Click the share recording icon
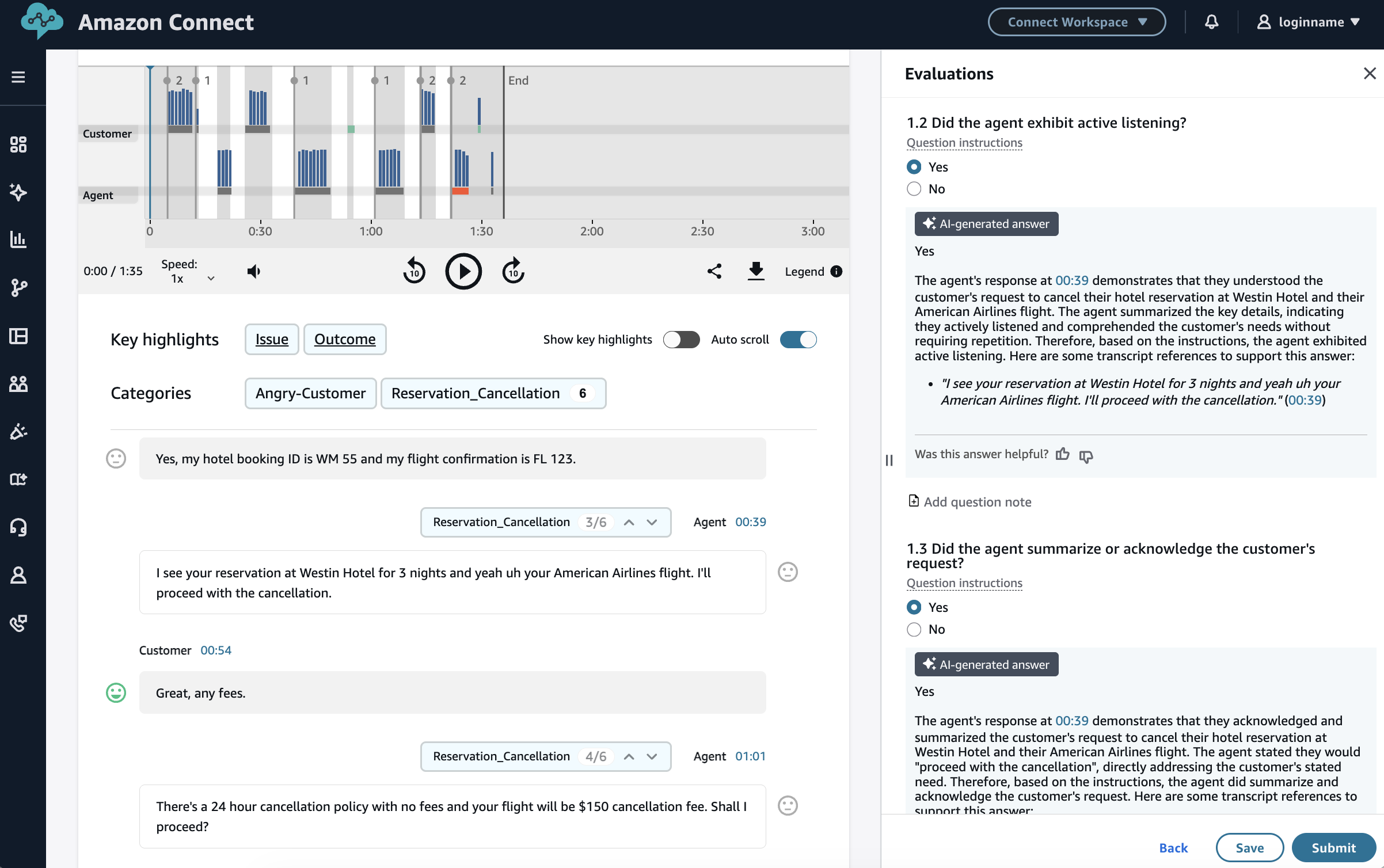The image size is (1384, 868). click(714, 271)
